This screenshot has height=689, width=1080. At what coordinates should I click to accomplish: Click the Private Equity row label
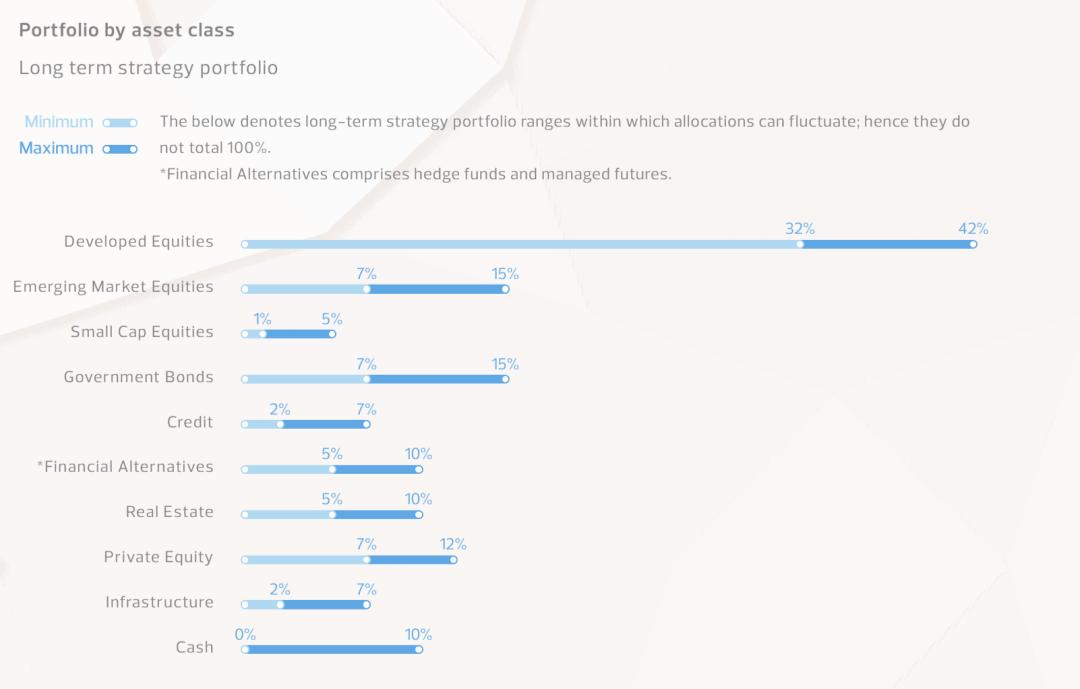click(158, 557)
